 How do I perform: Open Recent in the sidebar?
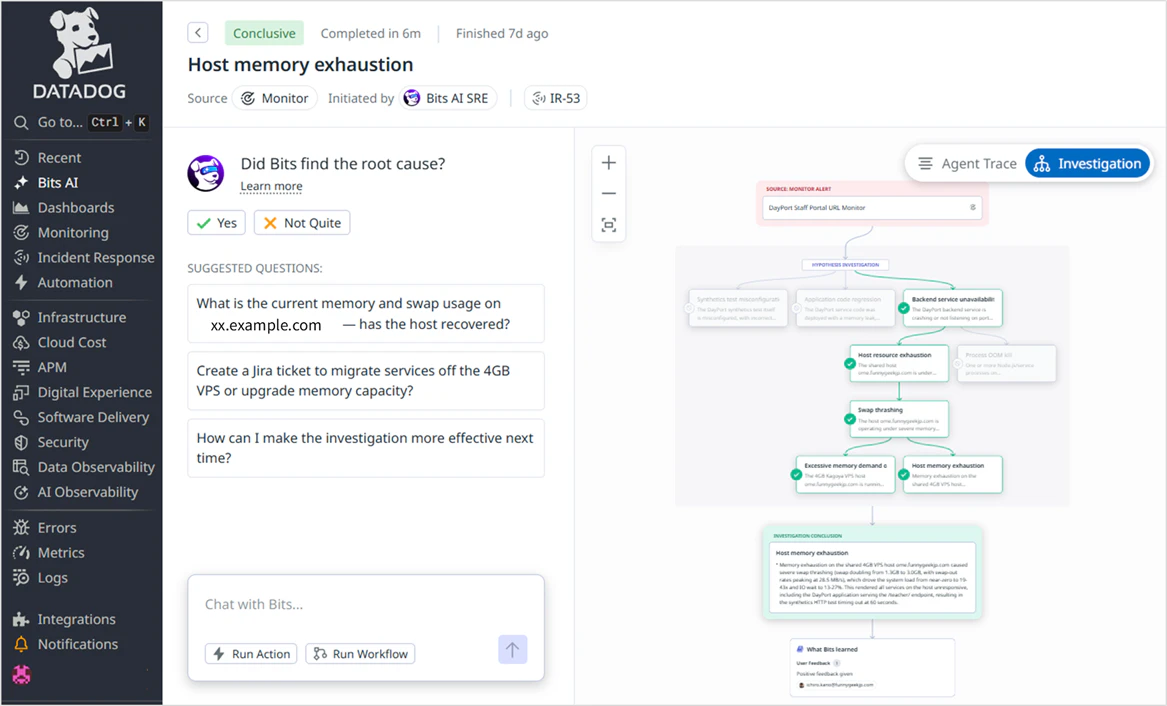pyautogui.click(x=59, y=158)
